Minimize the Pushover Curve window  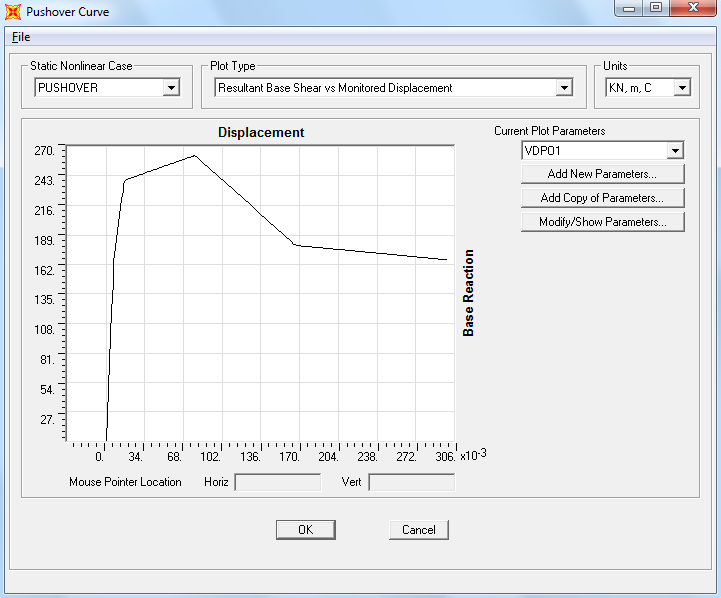(x=629, y=8)
